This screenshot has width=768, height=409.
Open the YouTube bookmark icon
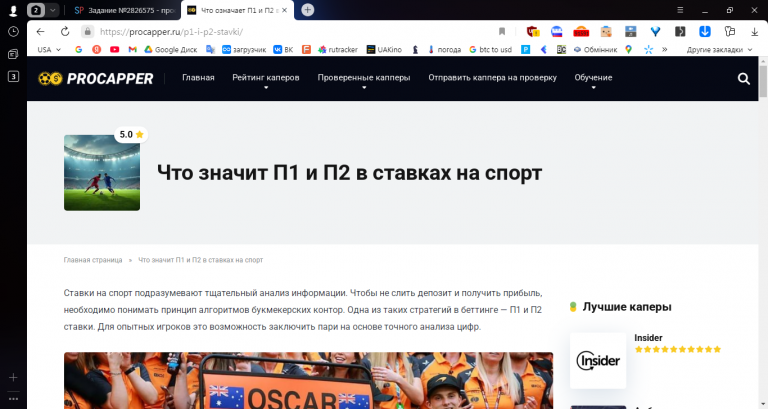coord(115,49)
